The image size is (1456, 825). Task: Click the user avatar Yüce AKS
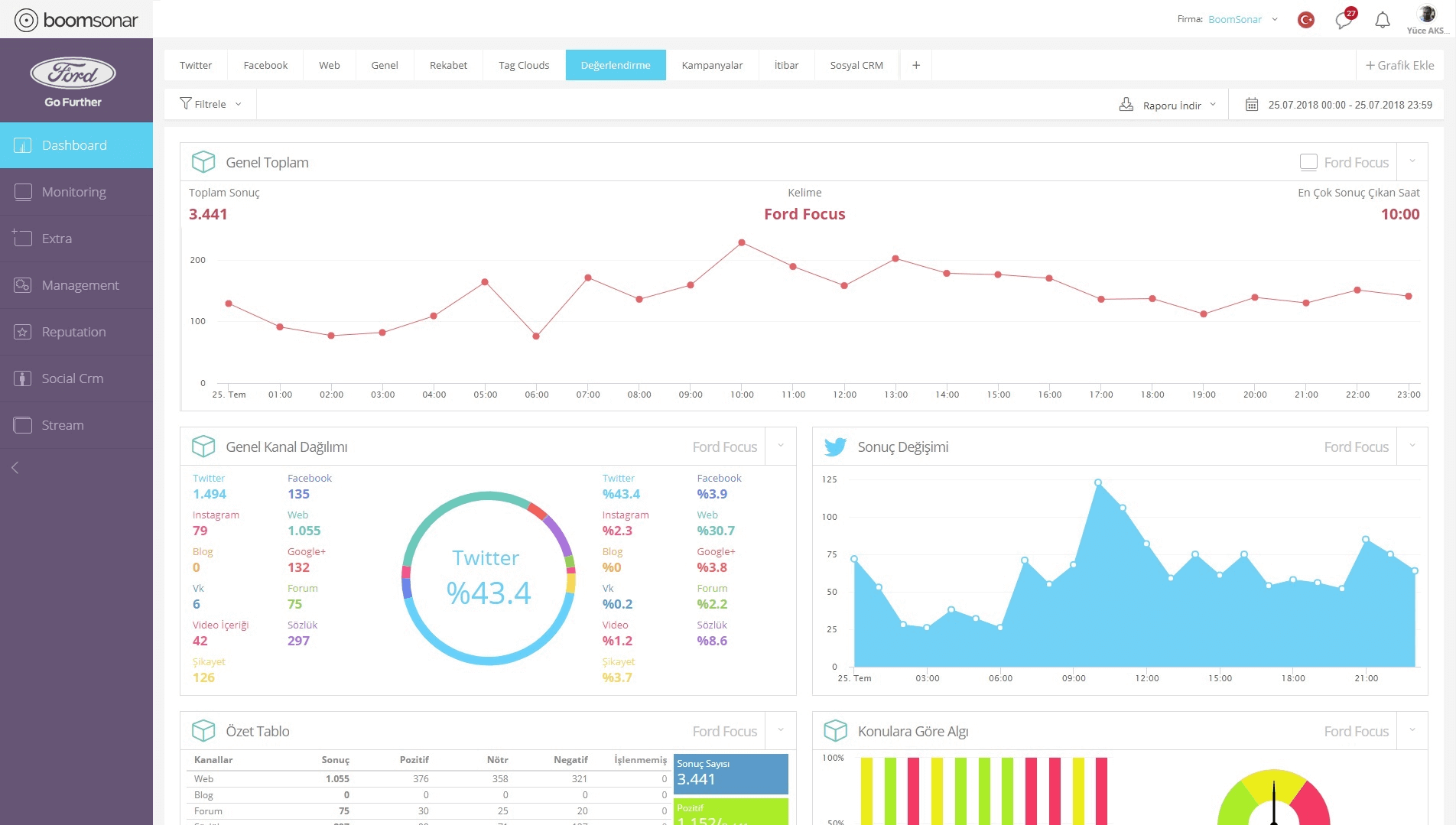pyautogui.click(x=1427, y=15)
